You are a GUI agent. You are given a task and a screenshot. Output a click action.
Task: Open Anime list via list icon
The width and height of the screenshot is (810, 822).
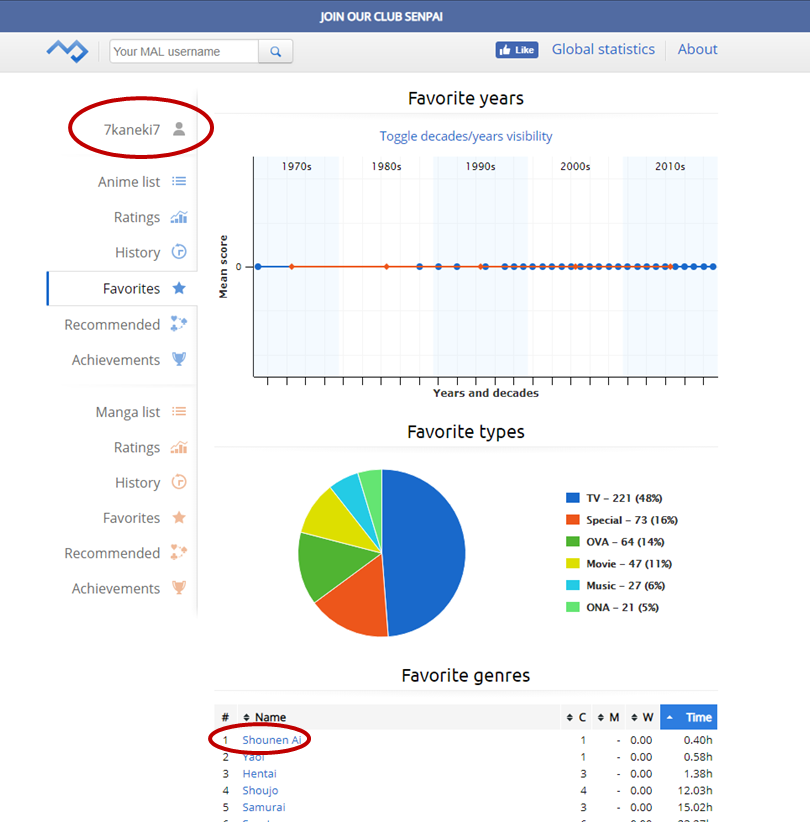(179, 182)
